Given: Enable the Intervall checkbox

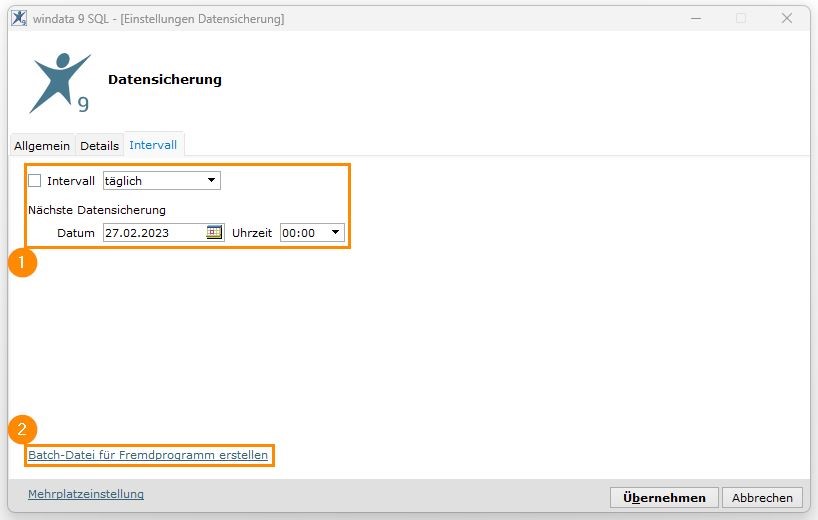Looking at the screenshot, I should pyautogui.click(x=34, y=180).
